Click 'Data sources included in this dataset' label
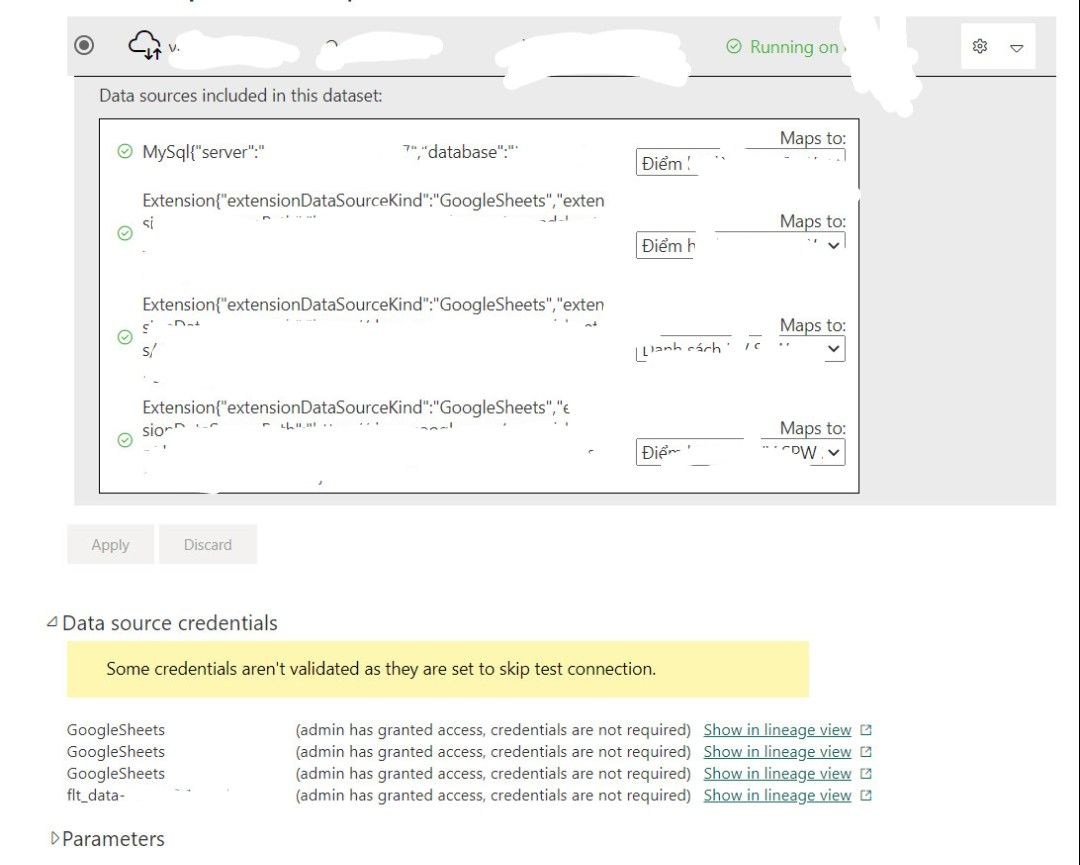The width and height of the screenshot is (1080, 865). 240,95
